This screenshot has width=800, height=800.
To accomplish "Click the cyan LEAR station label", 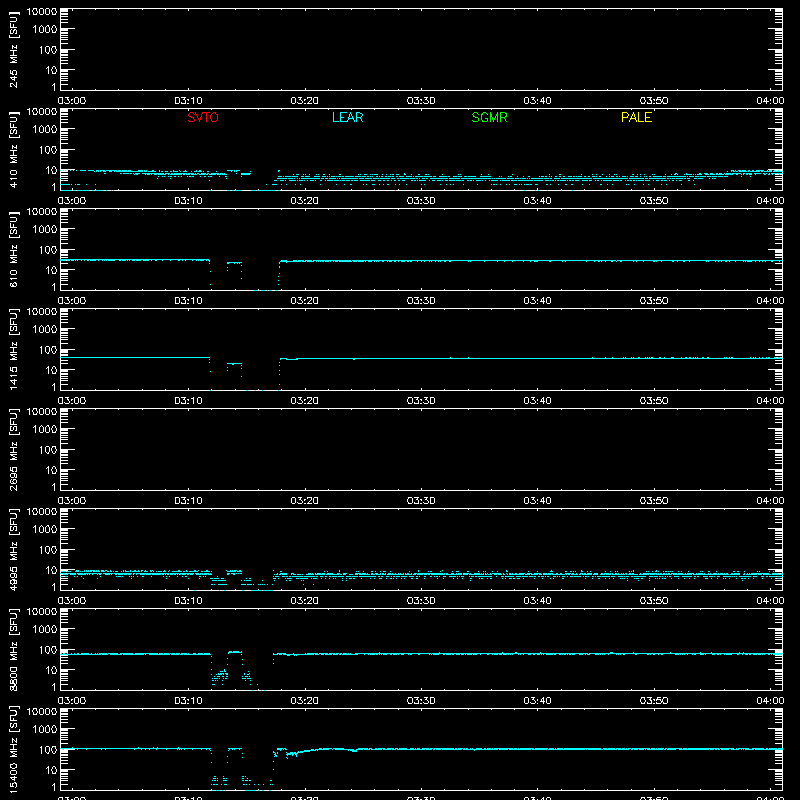I will [x=347, y=117].
